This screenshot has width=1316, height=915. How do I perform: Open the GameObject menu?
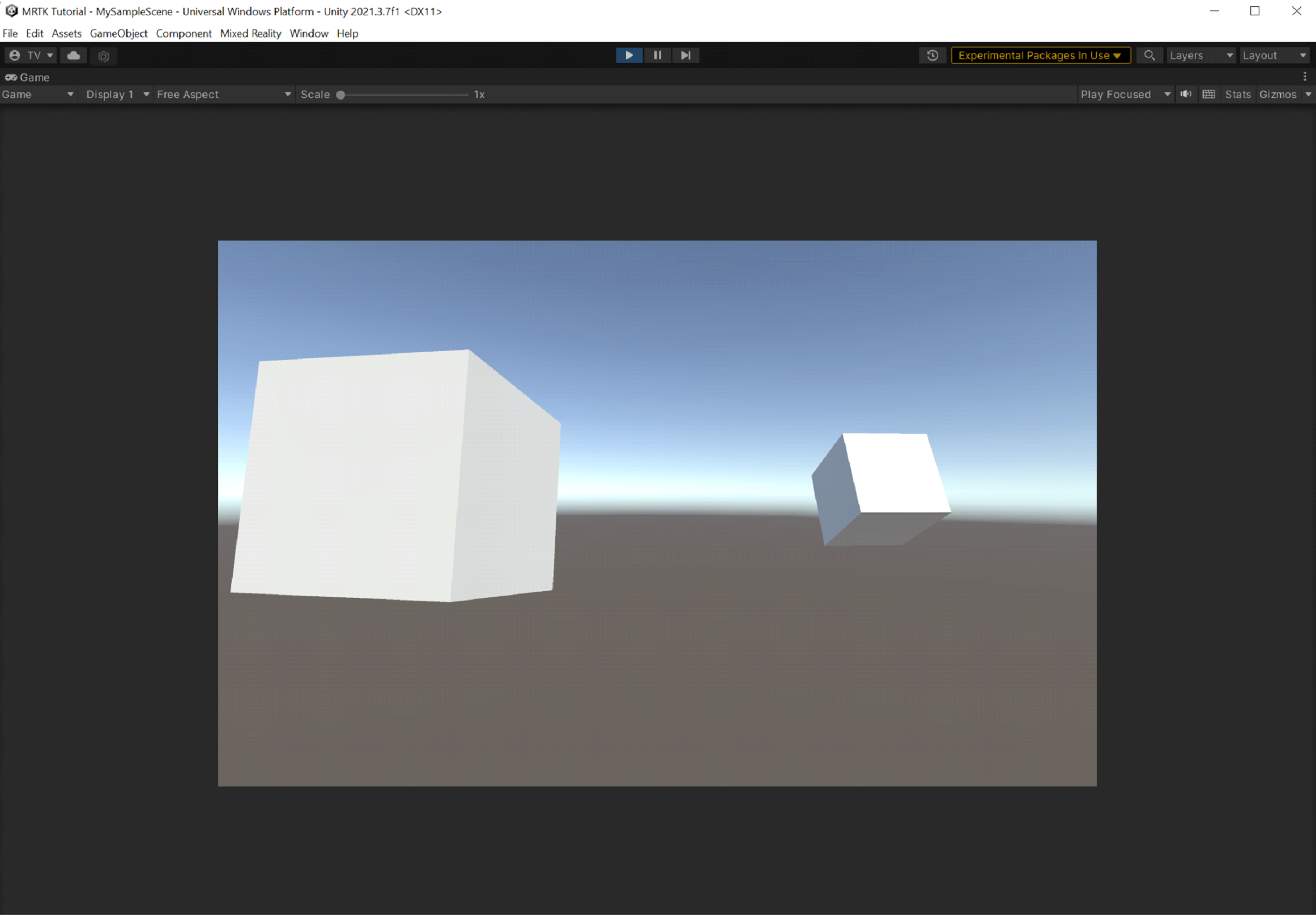[119, 33]
